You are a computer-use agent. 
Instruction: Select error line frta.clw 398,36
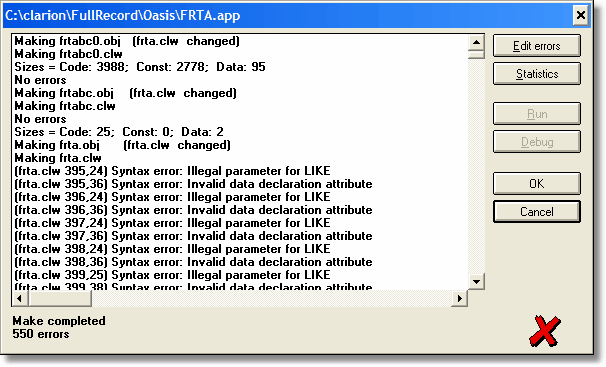pos(193,262)
